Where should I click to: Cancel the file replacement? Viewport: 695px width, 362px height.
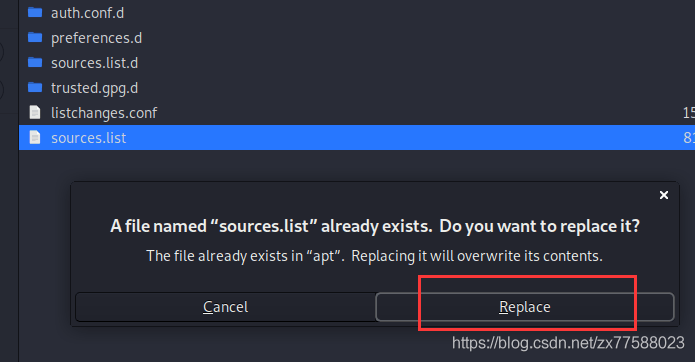pyautogui.click(x=226, y=307)
